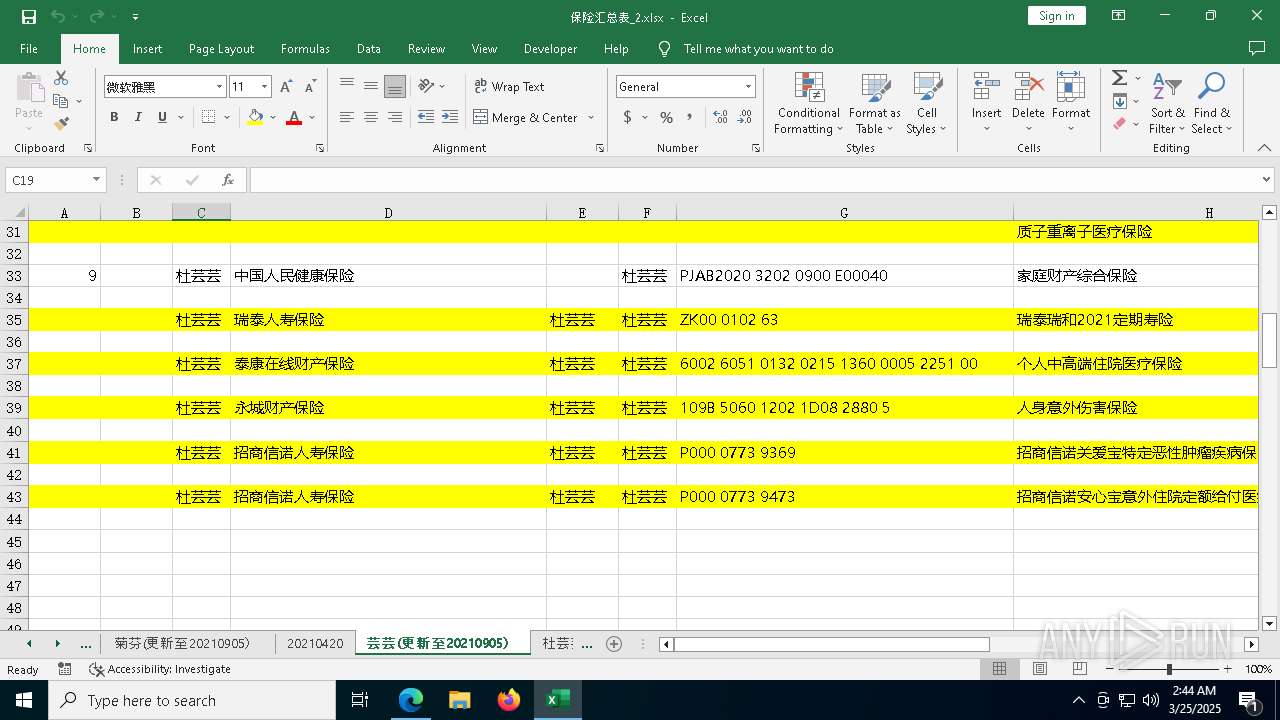Open the font size dropdown
The width and height of the screenshot is (1280, 720).
[x=264, y=87]
